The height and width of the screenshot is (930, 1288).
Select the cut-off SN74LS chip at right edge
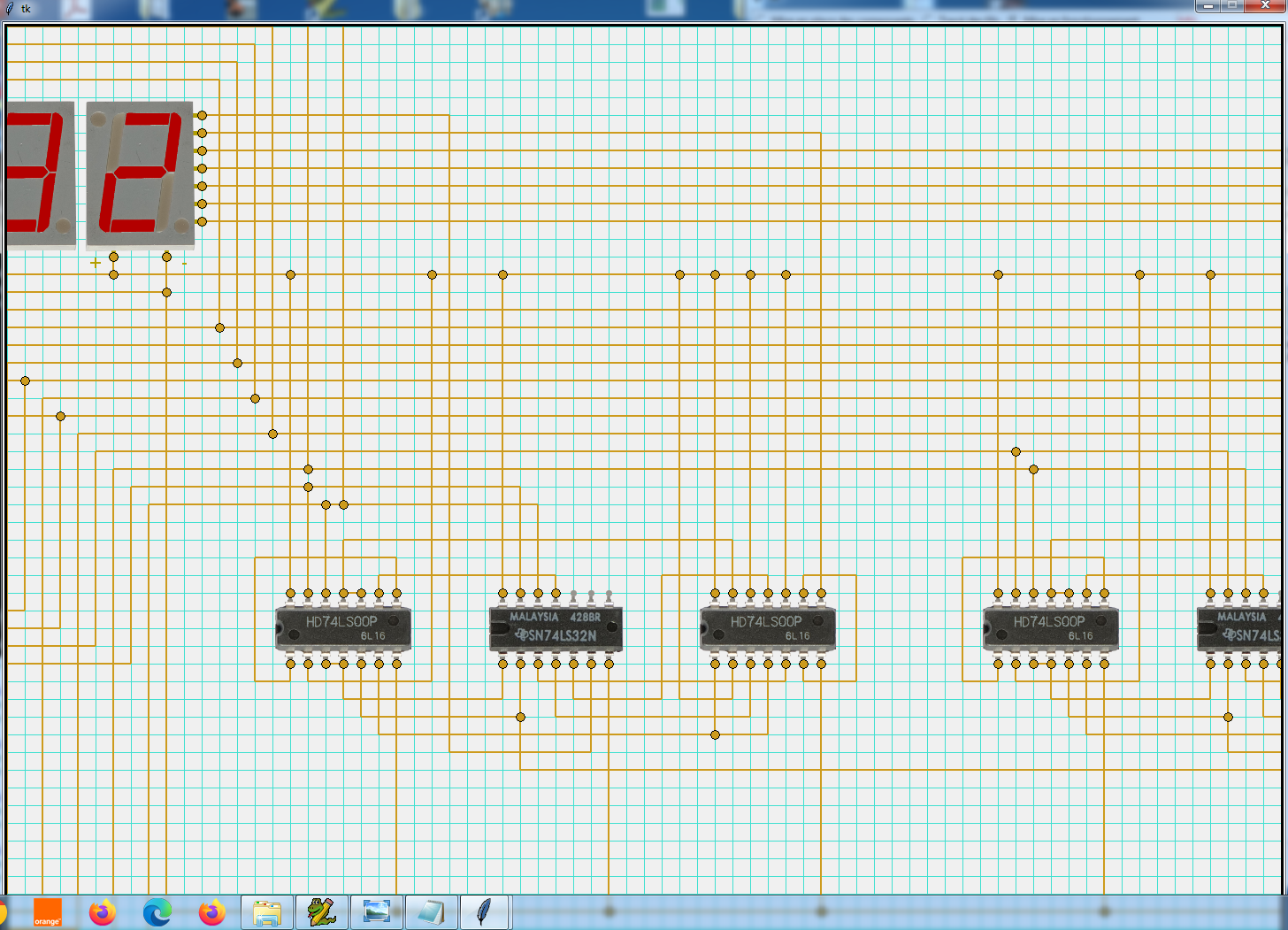pos(1242,627)
